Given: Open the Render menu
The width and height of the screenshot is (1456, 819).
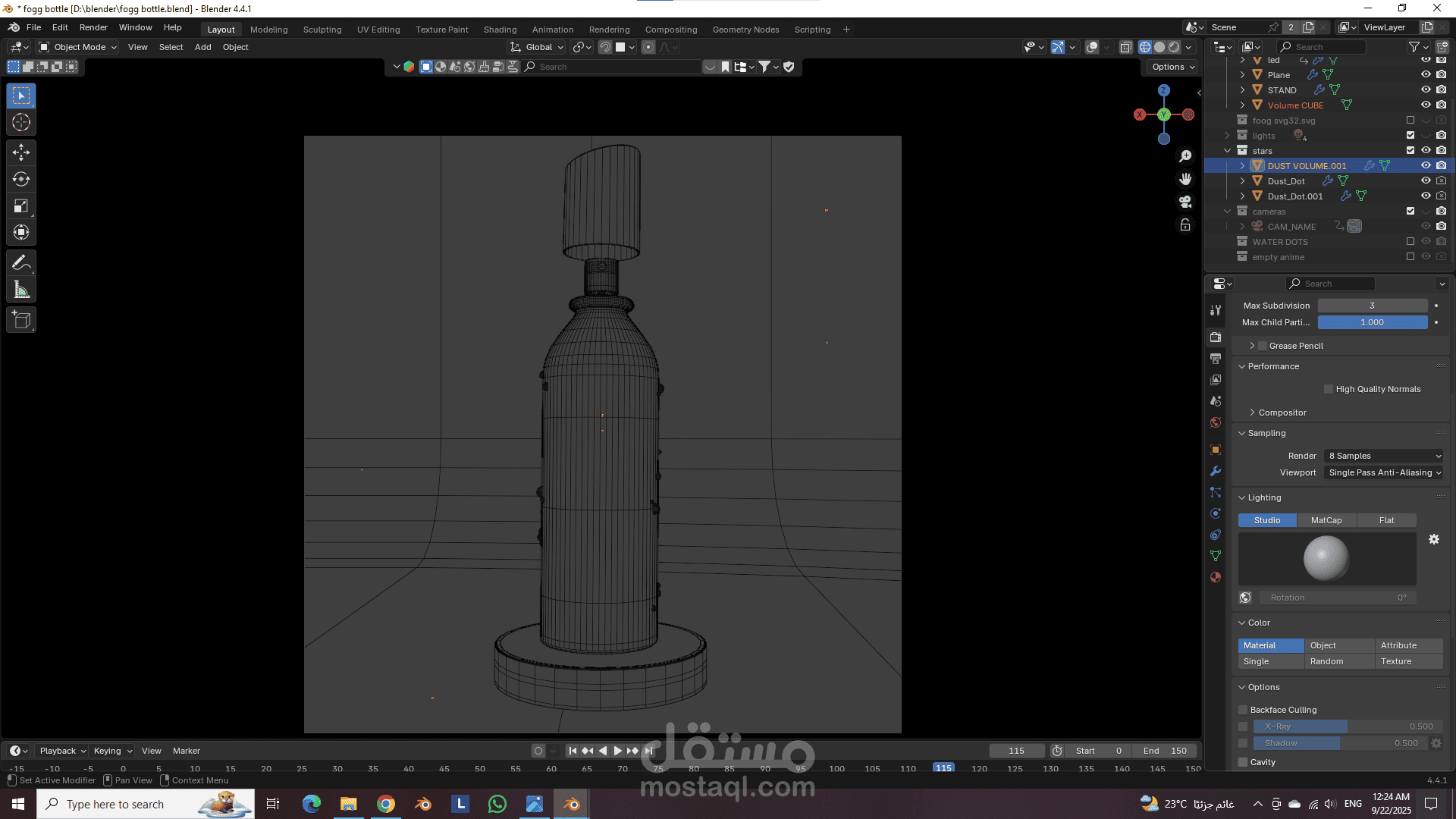Looking at the screenshot, I should 93,27.
